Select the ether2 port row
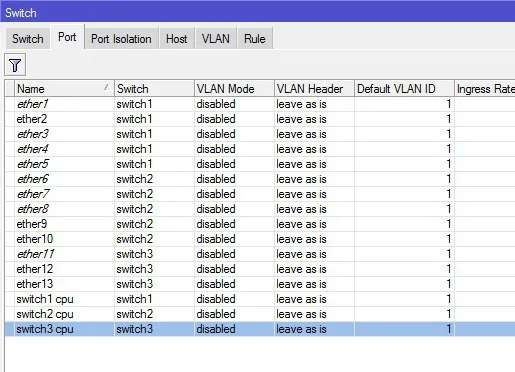515x372 pixels. point(260,119)
